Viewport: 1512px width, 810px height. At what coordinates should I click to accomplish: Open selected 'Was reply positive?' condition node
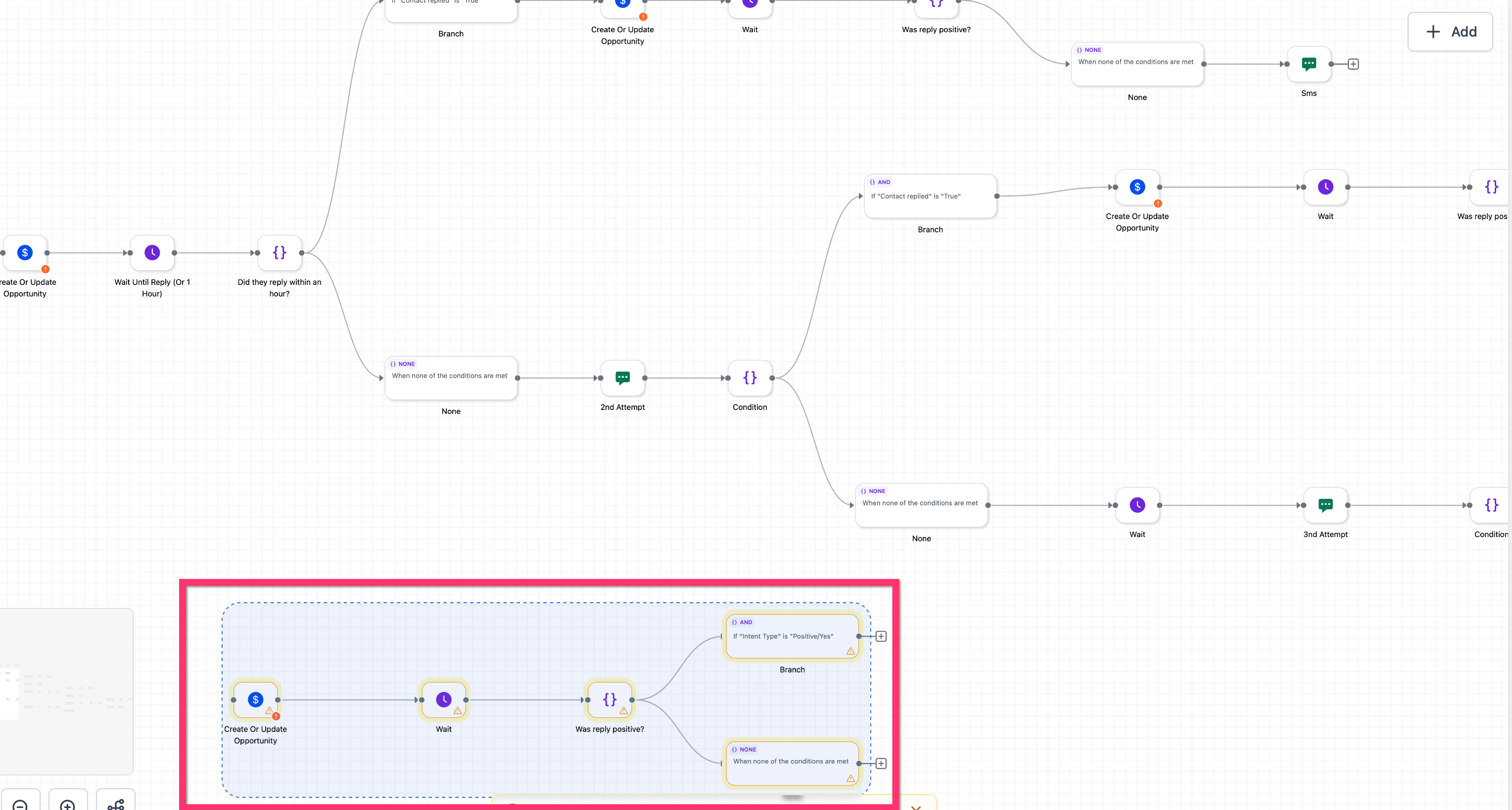[x=610, y=700]
